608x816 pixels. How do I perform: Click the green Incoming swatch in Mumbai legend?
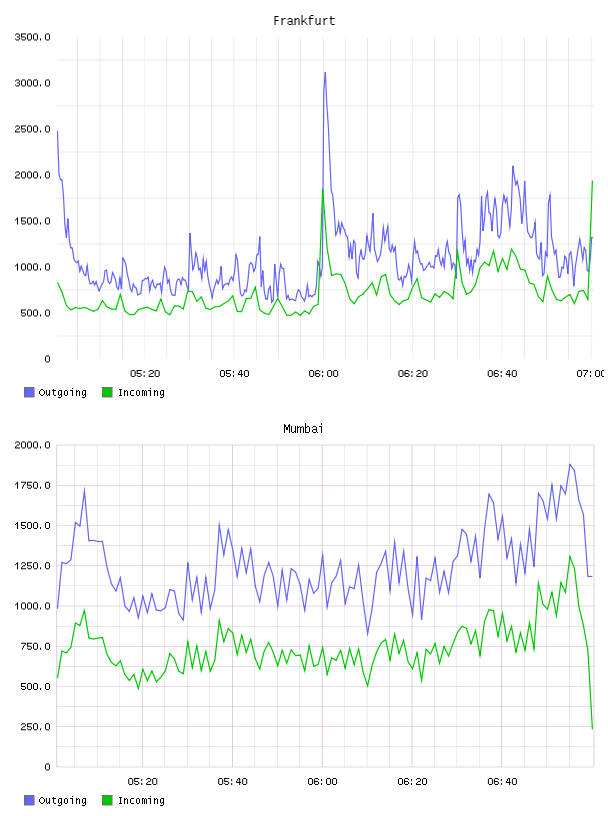click(x=107, y=800)
